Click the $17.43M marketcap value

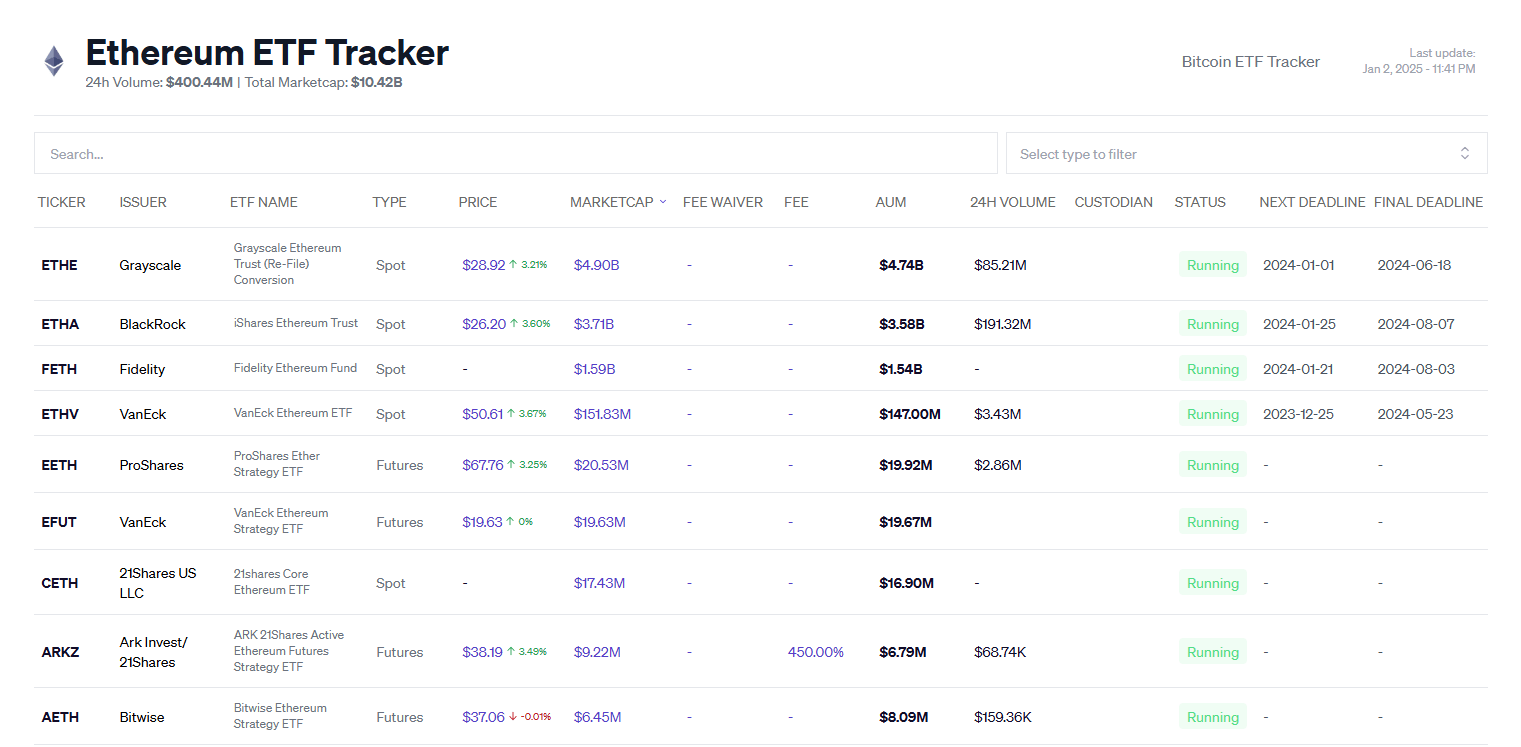pyautogui.click(x=600, y=583)
